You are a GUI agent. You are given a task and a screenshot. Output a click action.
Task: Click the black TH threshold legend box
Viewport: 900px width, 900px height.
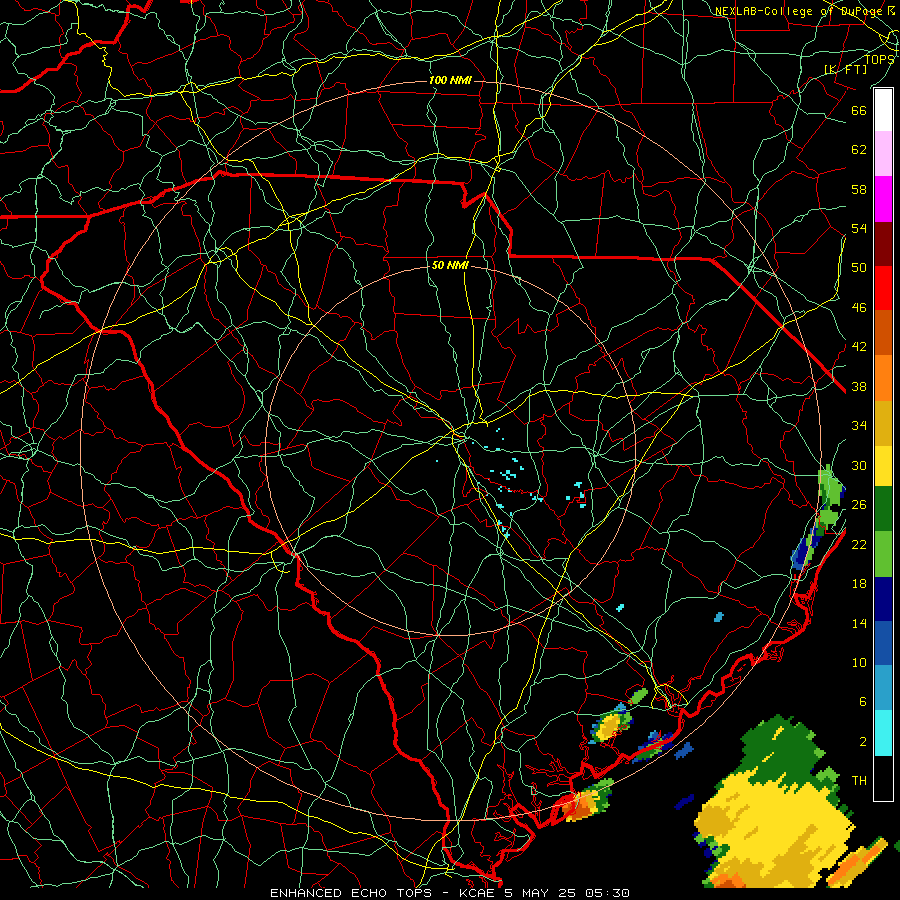[x=883, y=778]
